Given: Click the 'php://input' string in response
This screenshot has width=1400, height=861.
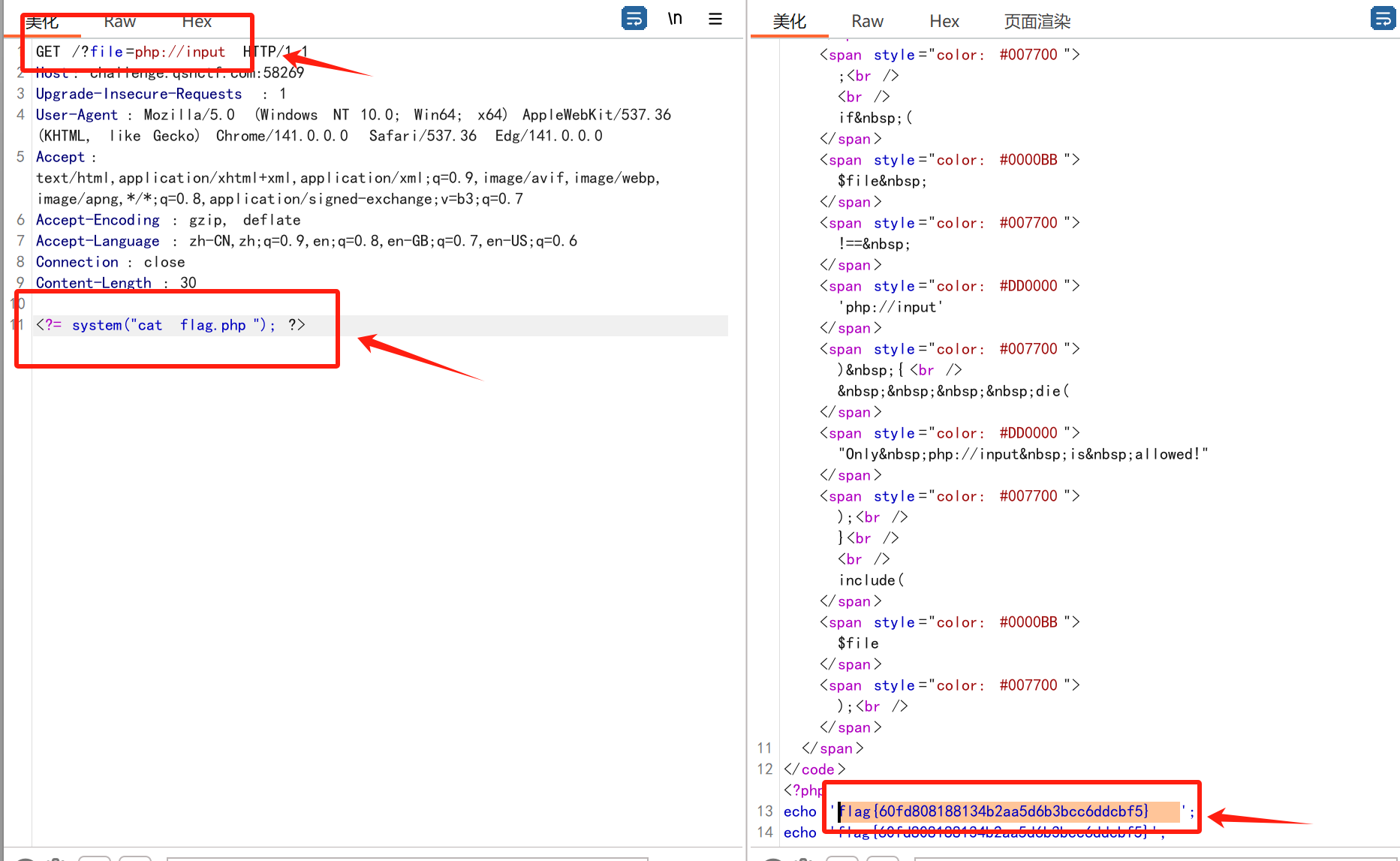Looking at the screenshot, I should (x=890, y=307).
